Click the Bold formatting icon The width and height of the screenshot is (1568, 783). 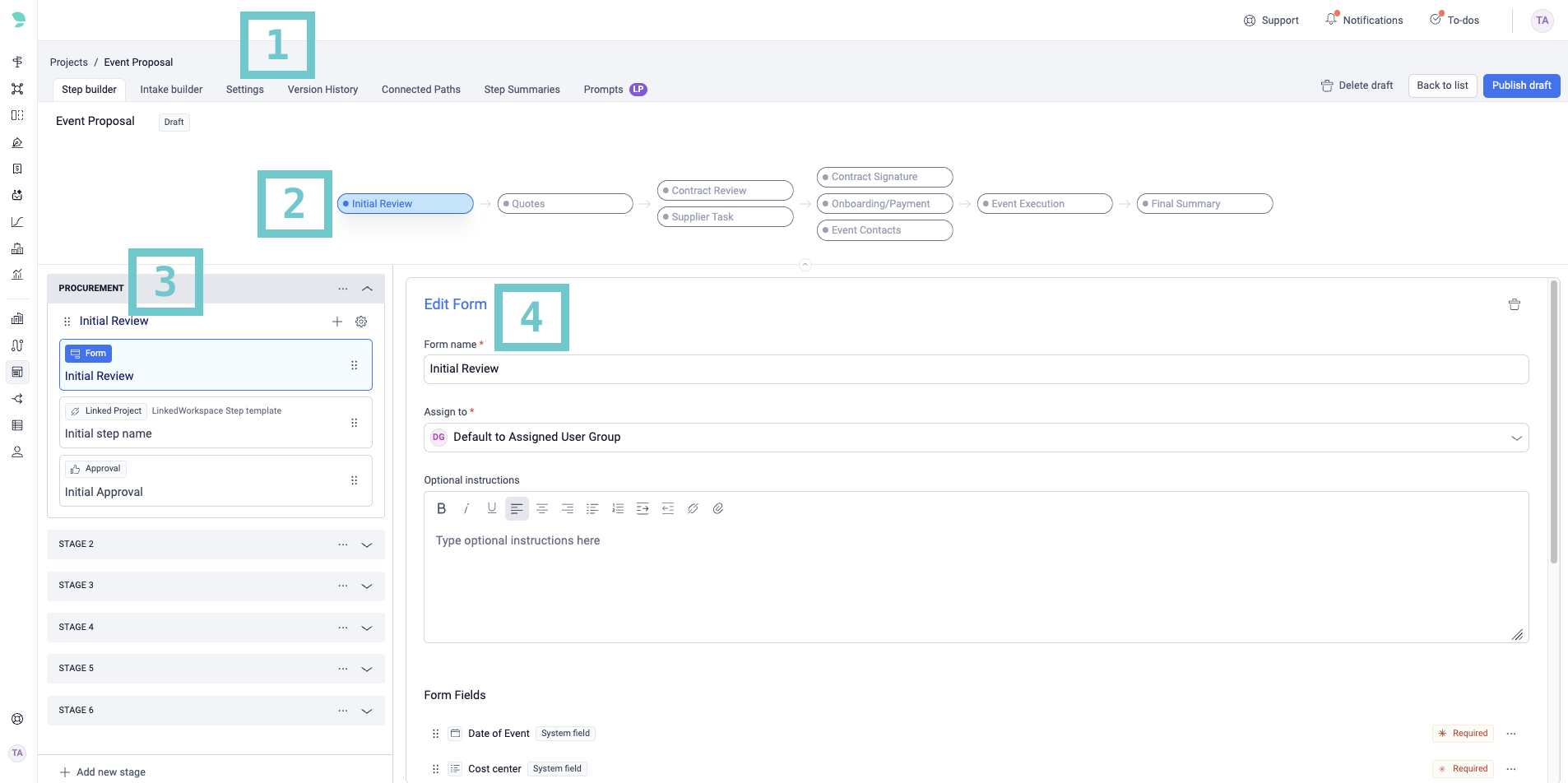(441, 508)
